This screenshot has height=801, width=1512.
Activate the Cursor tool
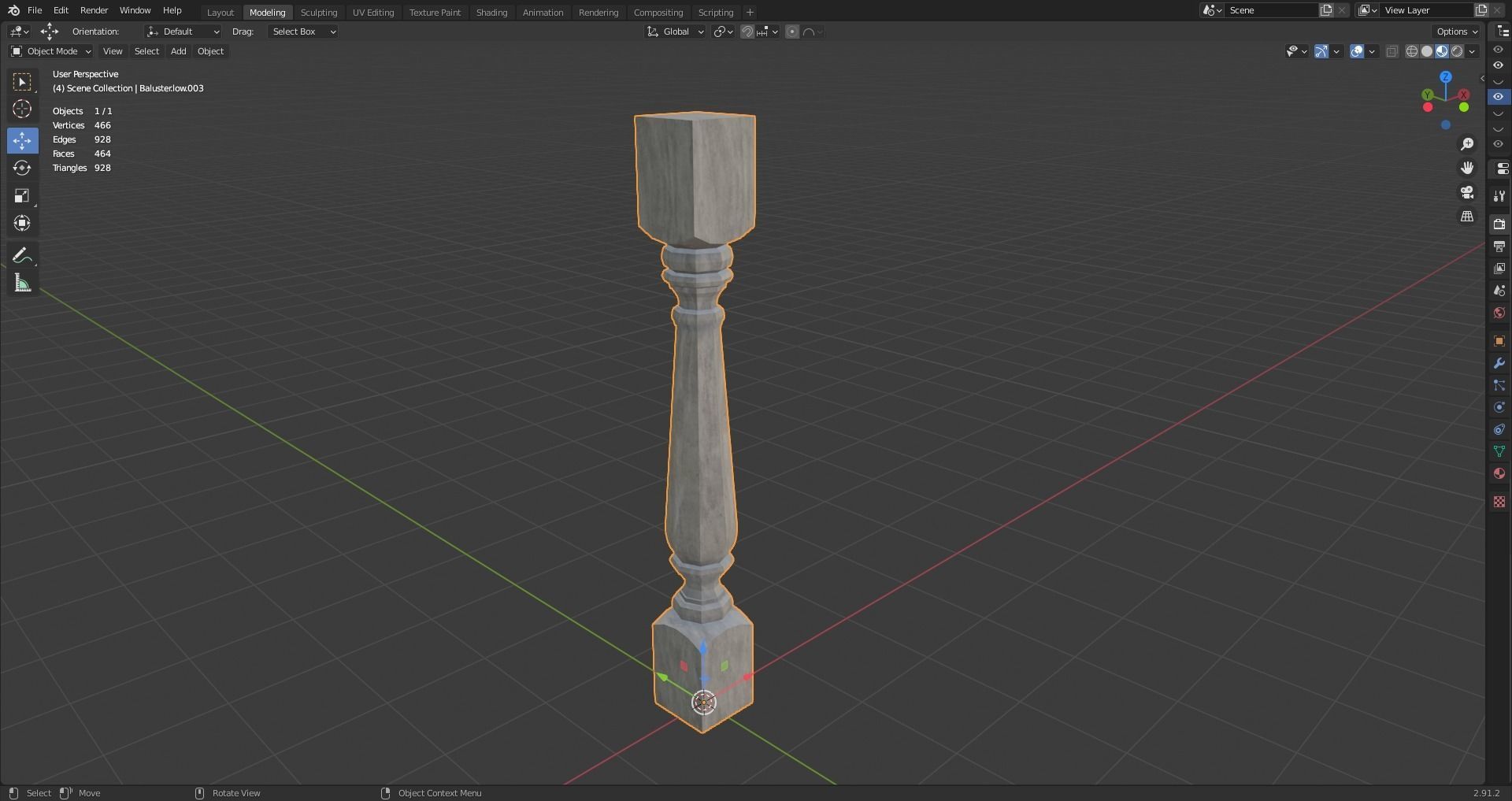coord(22,109)
